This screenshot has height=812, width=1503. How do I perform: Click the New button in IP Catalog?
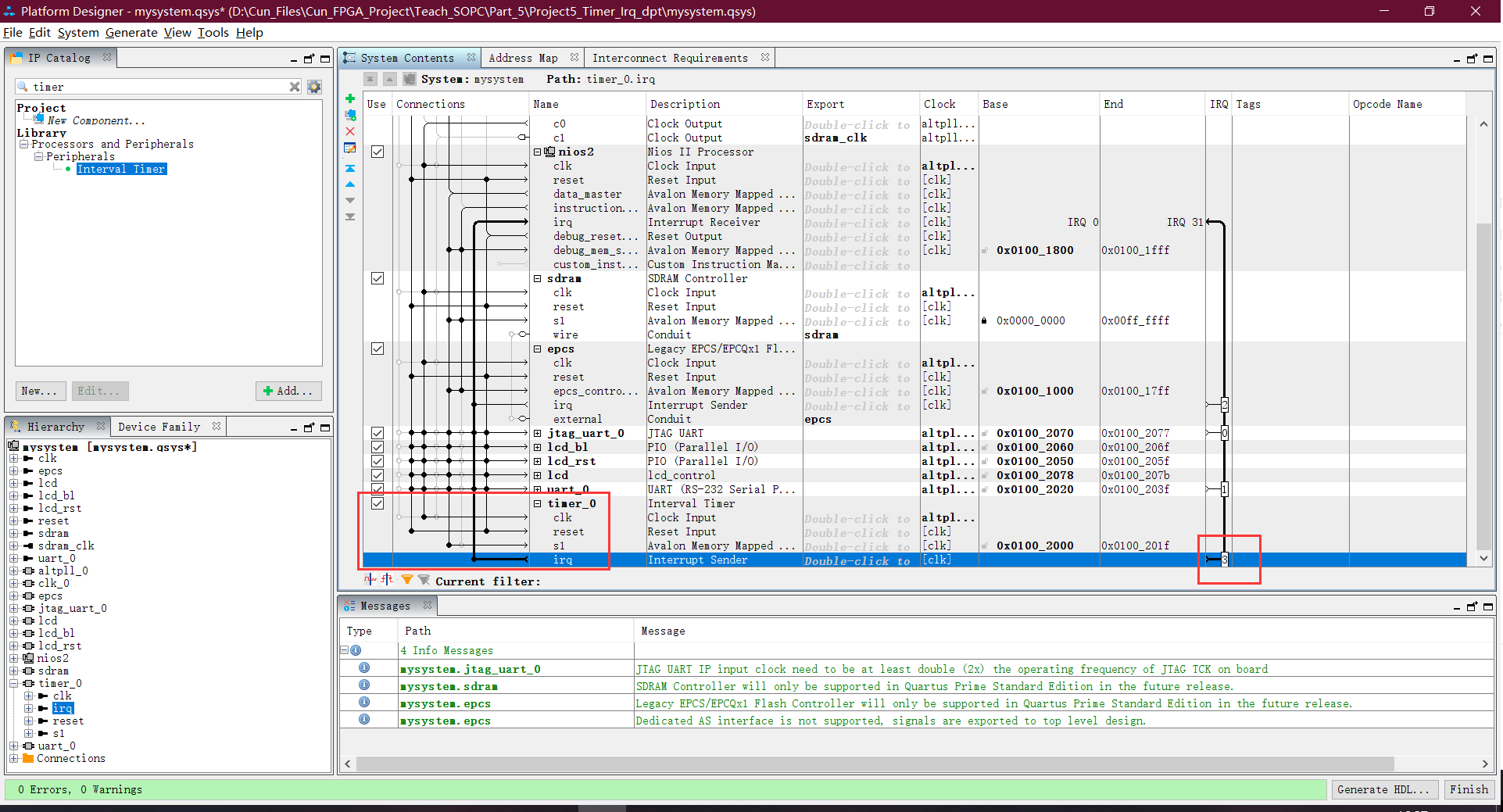39,391
